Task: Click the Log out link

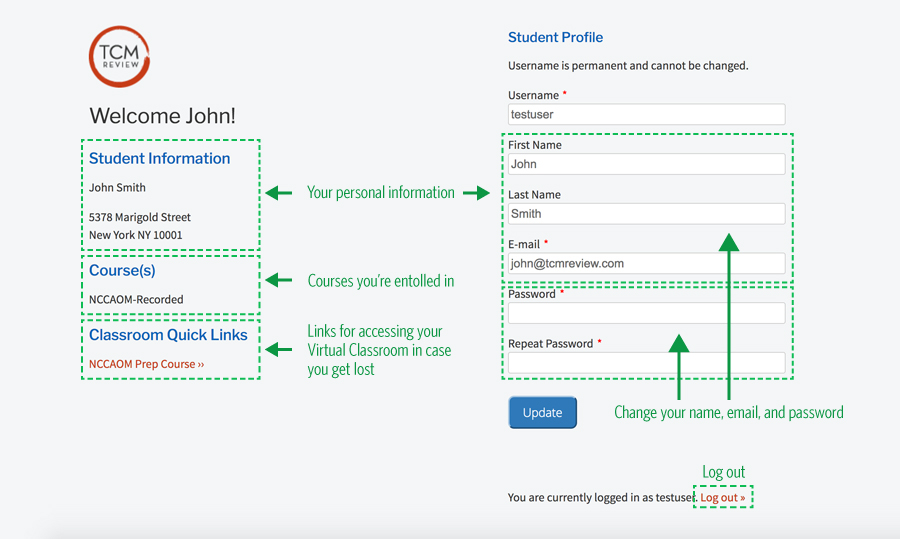Action: click(x=723, y=497)
